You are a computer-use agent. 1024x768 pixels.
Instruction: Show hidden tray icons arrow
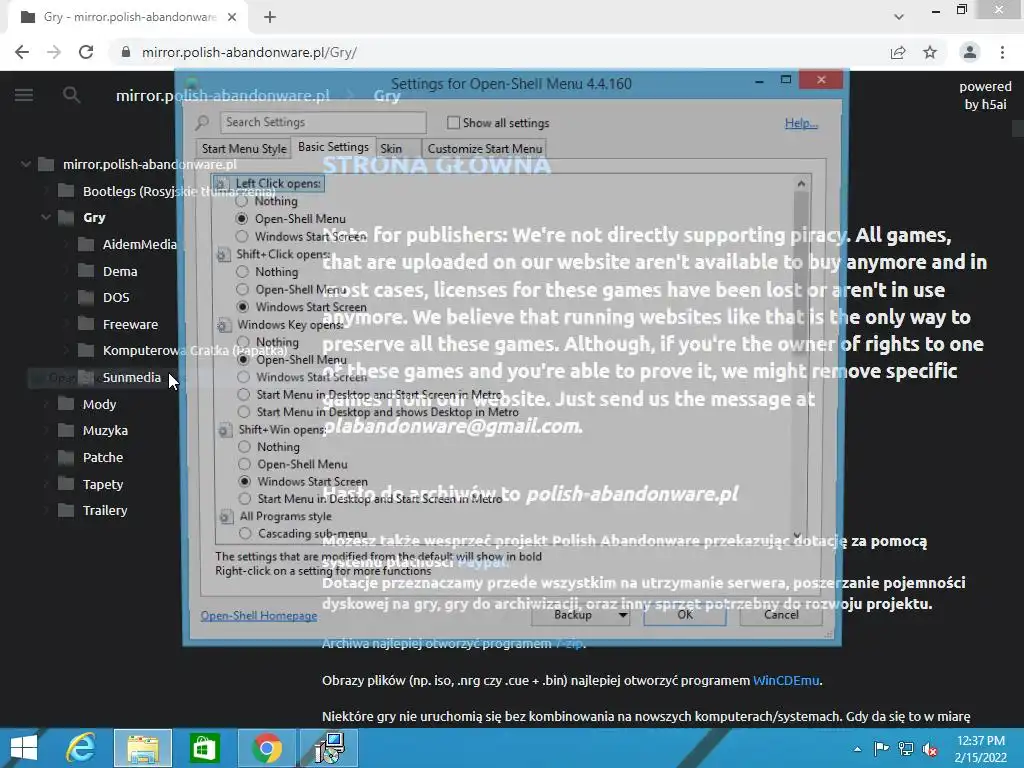[x=857, y=749]
